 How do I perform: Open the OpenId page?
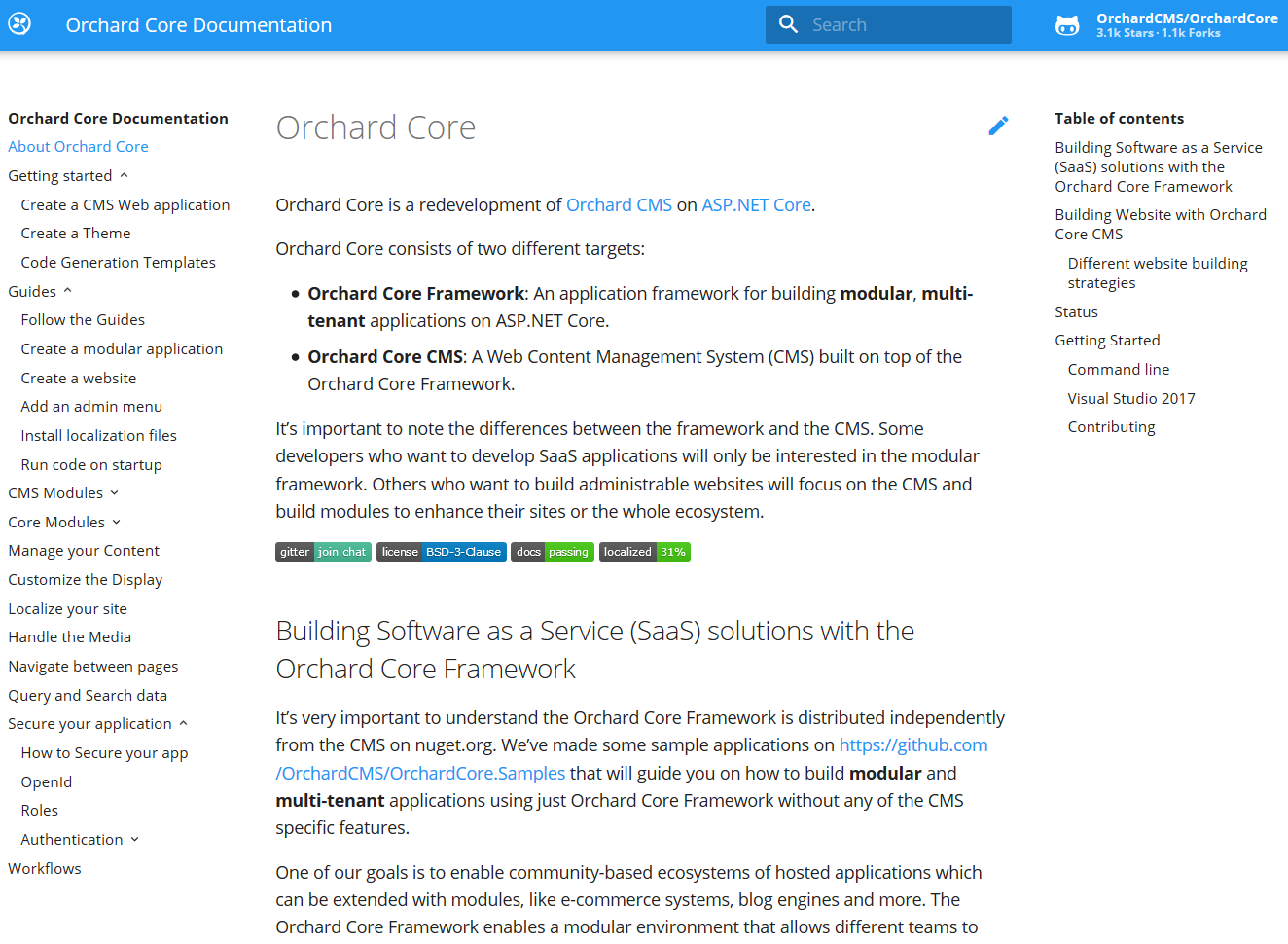coord(47,782)
